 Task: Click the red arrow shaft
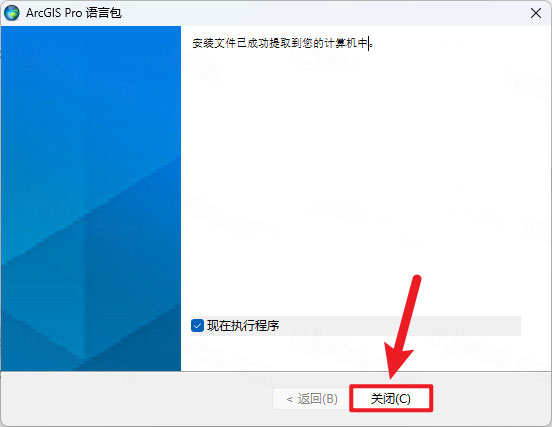click(x=408, y=312)
